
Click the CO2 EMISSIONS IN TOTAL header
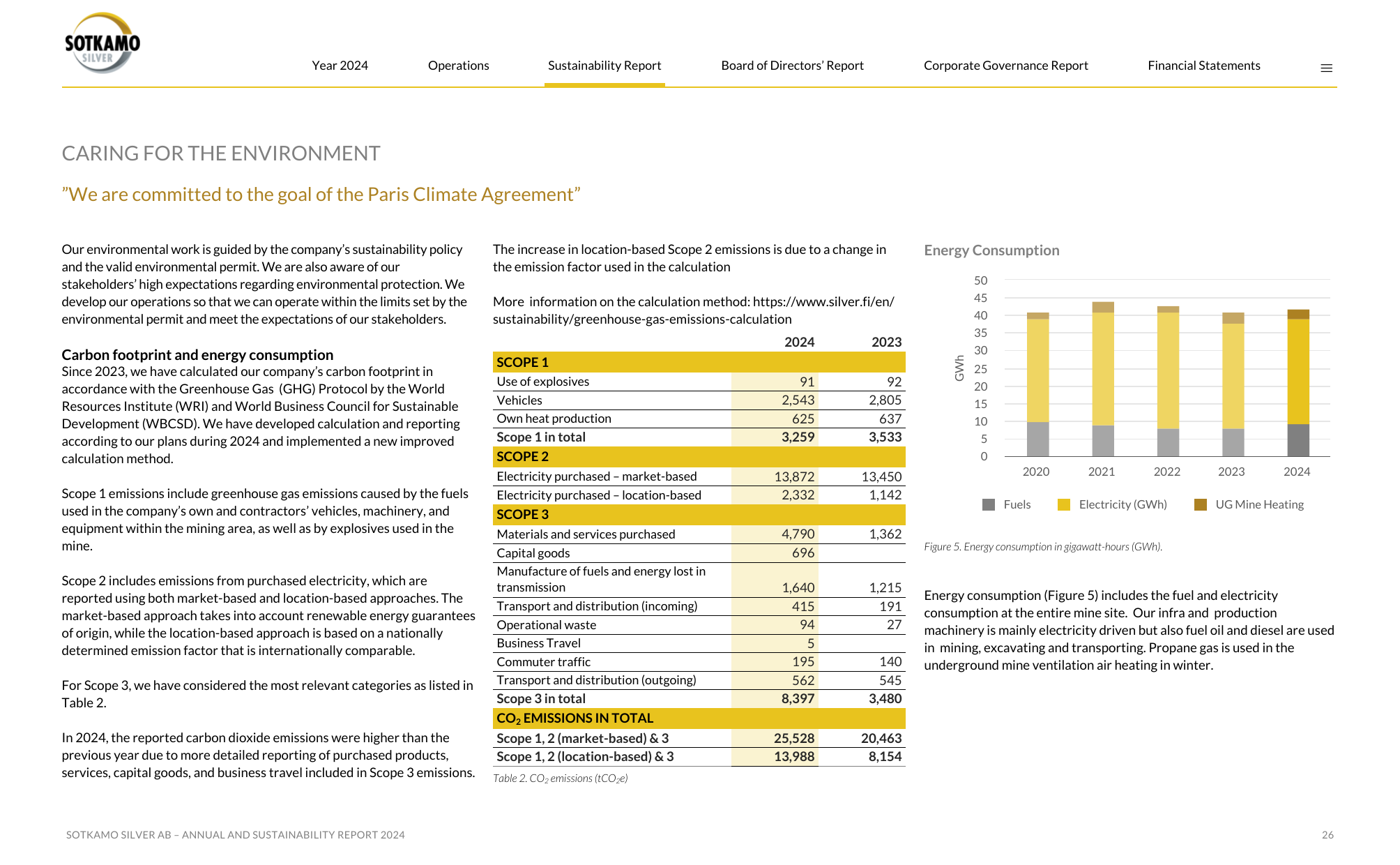click(699, 719)
